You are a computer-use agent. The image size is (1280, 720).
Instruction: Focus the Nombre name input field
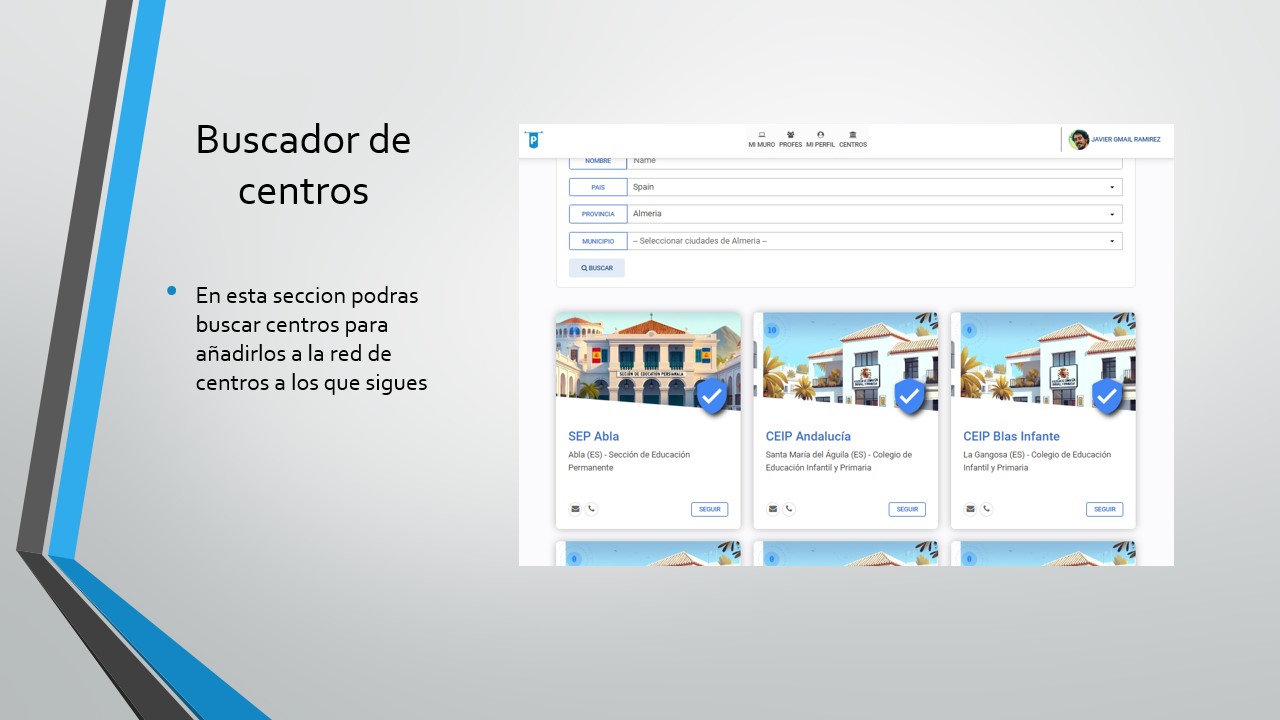[875, 161]
